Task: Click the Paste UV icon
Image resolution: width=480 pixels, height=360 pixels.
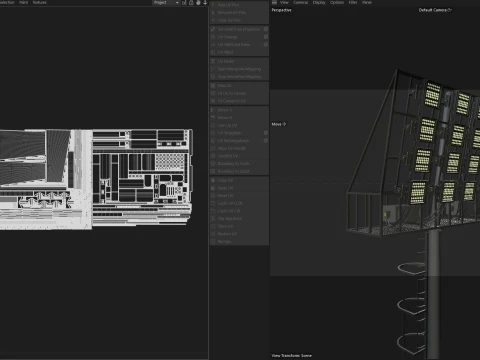Action: (213, 188)
